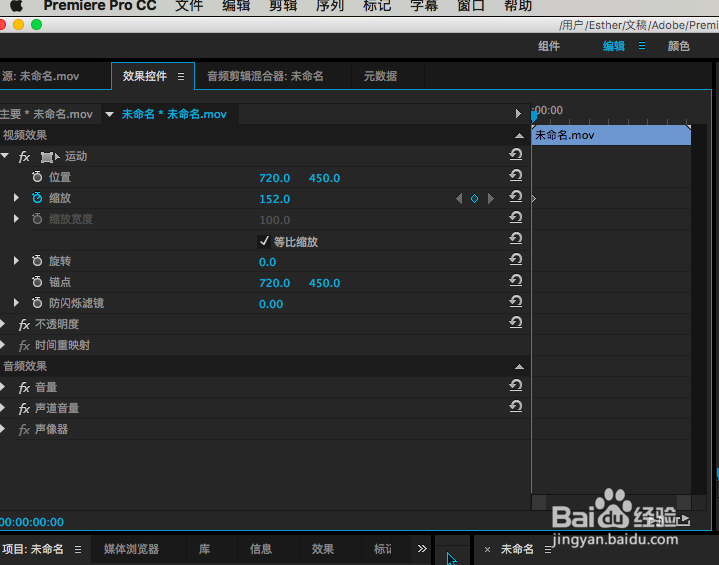Switch to 颜色 workspace
The height and width of the screenshot is (565, 719).
(x=679, y=46)
